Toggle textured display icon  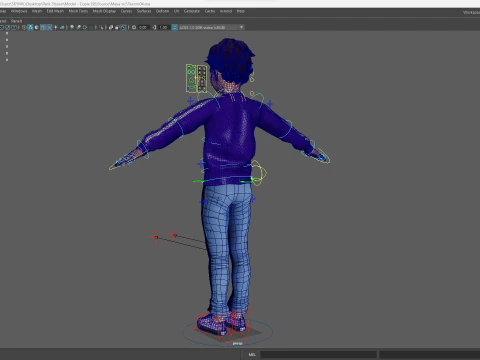(49, 27)
